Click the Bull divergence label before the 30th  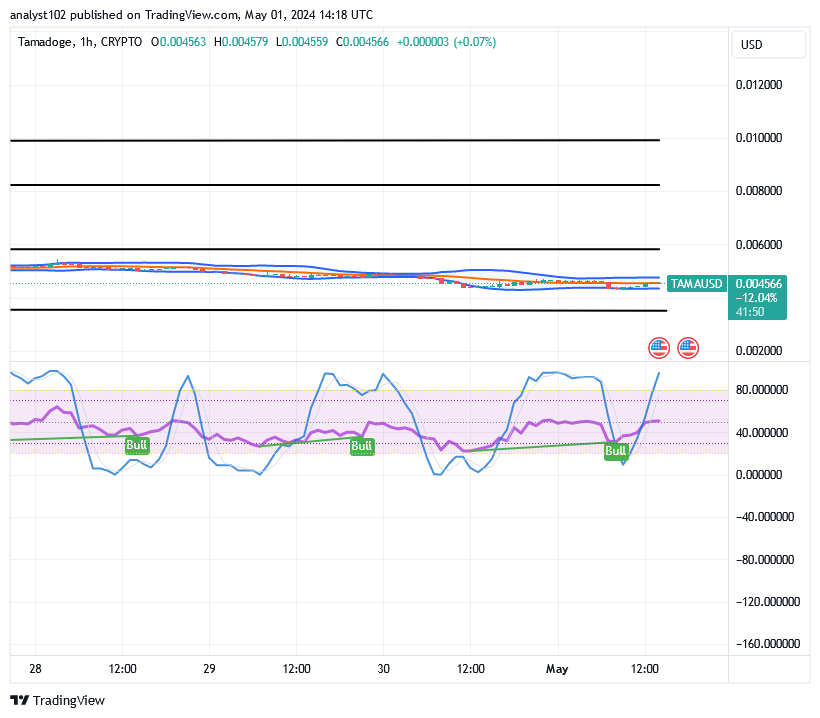(x=362, y=446)
